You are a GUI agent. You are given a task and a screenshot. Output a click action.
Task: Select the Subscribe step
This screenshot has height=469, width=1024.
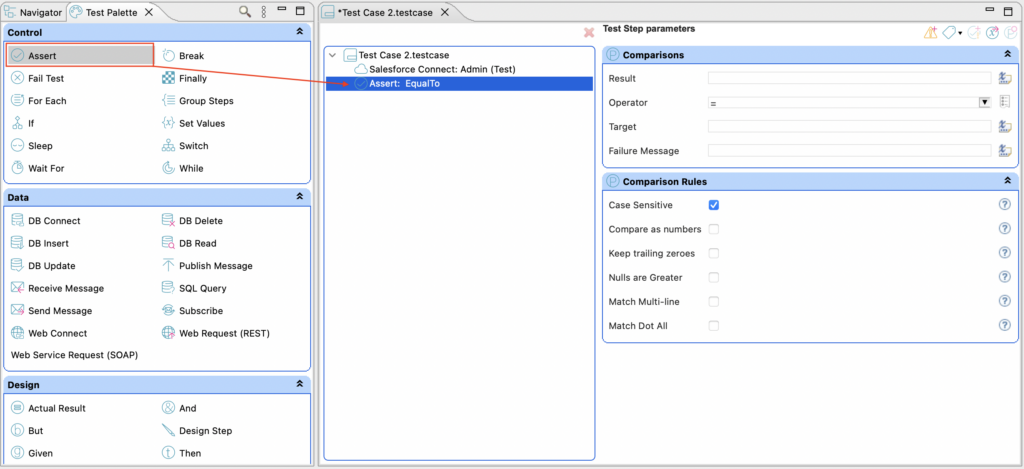coord(192,311)
